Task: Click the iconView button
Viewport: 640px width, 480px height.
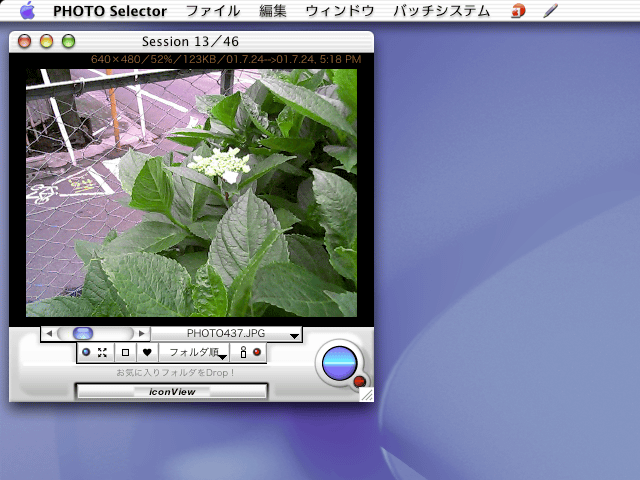Action: (x=172, y=392)
